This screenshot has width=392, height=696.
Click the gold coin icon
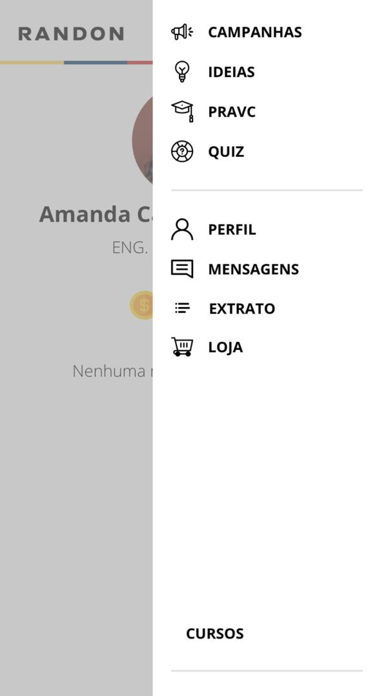coord(142,305)
